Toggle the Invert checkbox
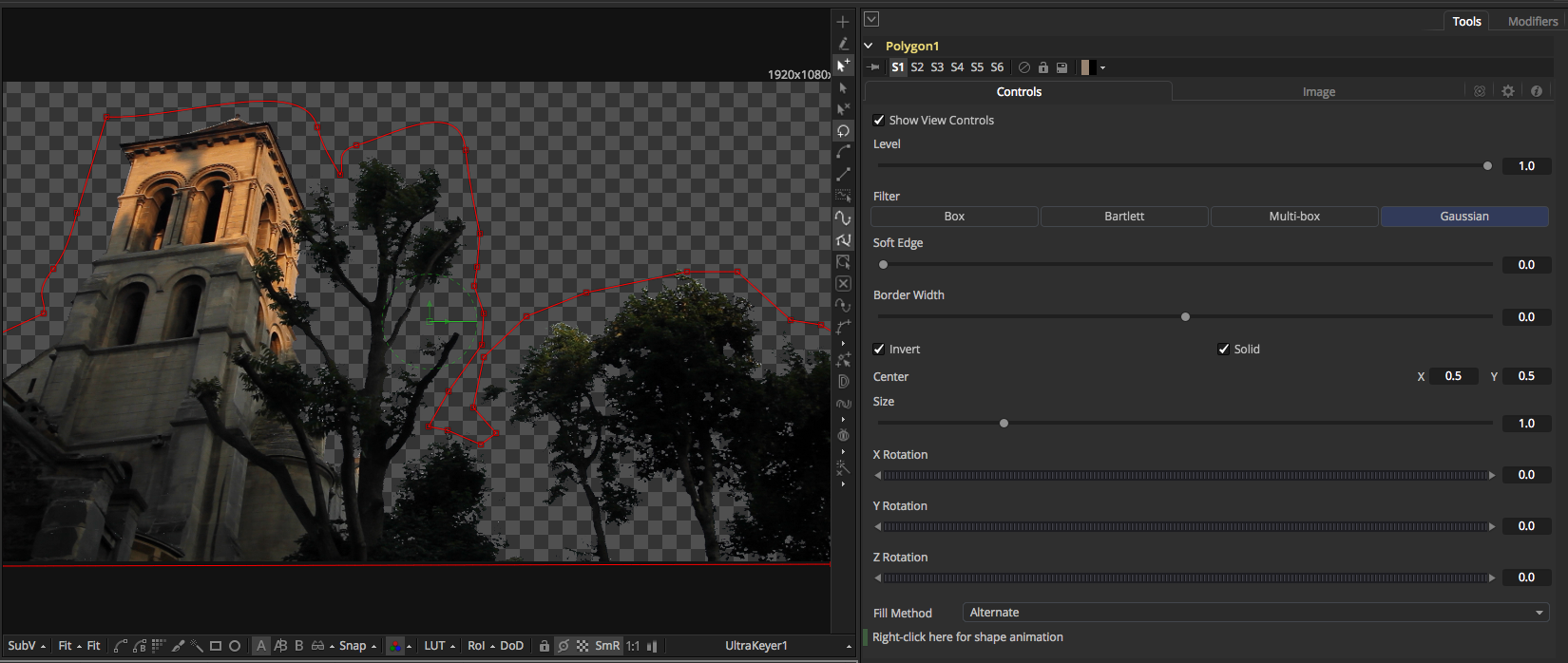Image resolution: width=1568 pixels, height=663 pixels. 879,350
